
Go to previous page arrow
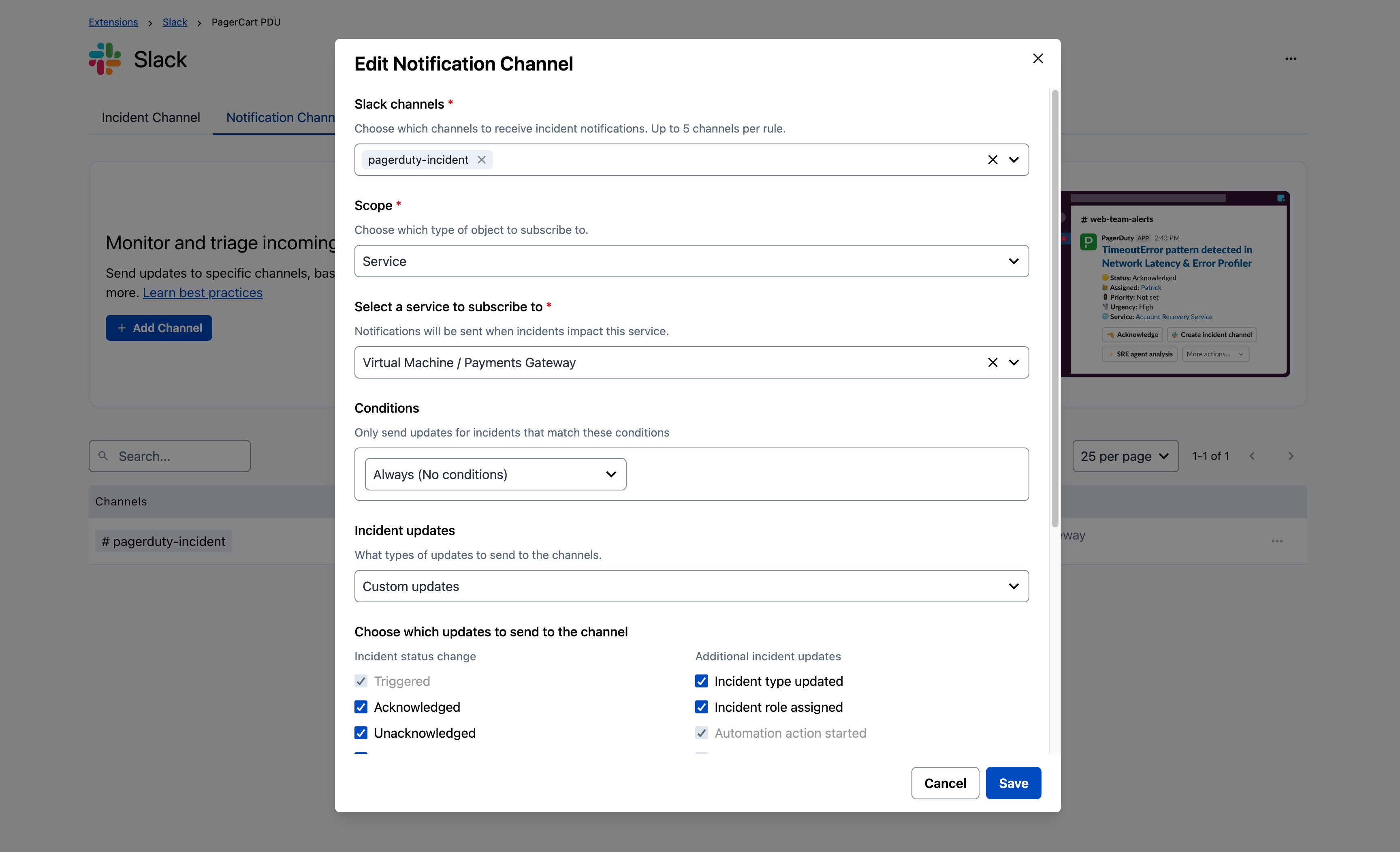click(x=1252, y=456)
